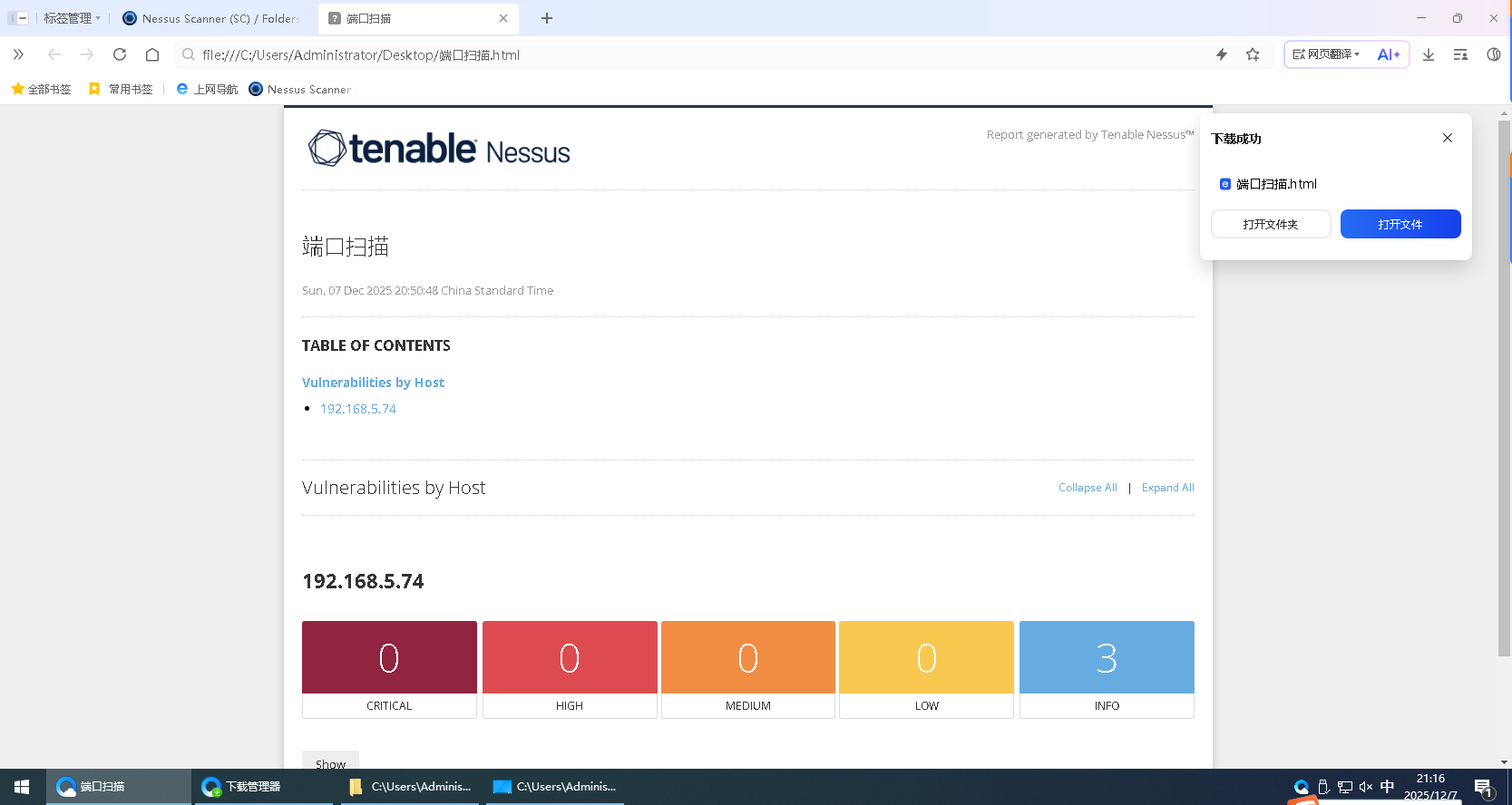The width and height of the screenshot is (1512, 805).
Task: Click the Windows Start button
Action: tap(22, 787)
